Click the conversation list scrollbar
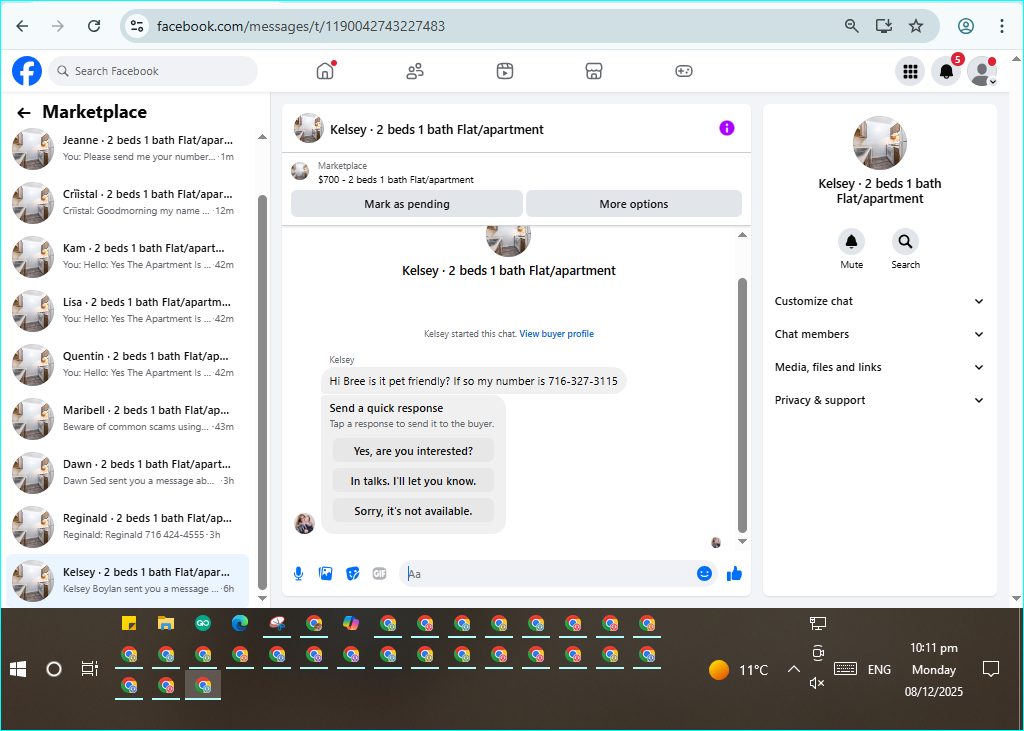Viewport: 1024px width, 731px height. tap(263, 392)
